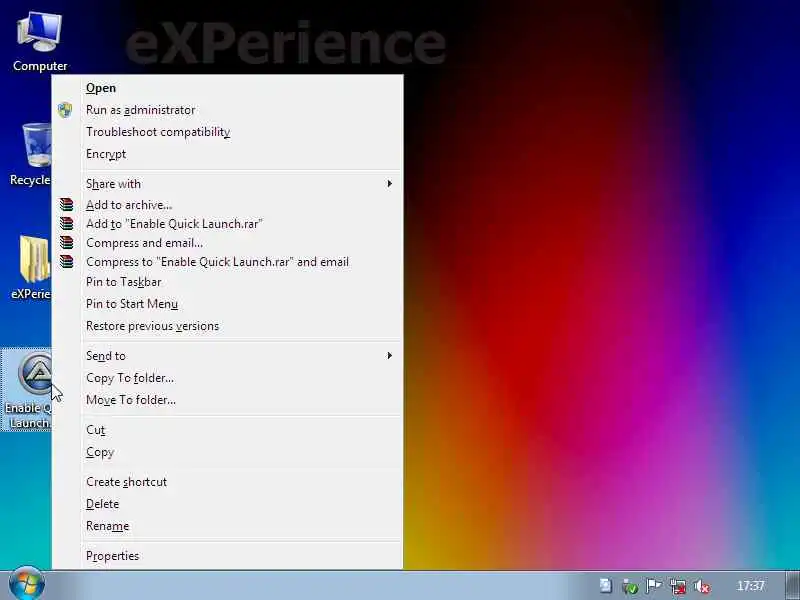Select Cut in the context menu

228,430
